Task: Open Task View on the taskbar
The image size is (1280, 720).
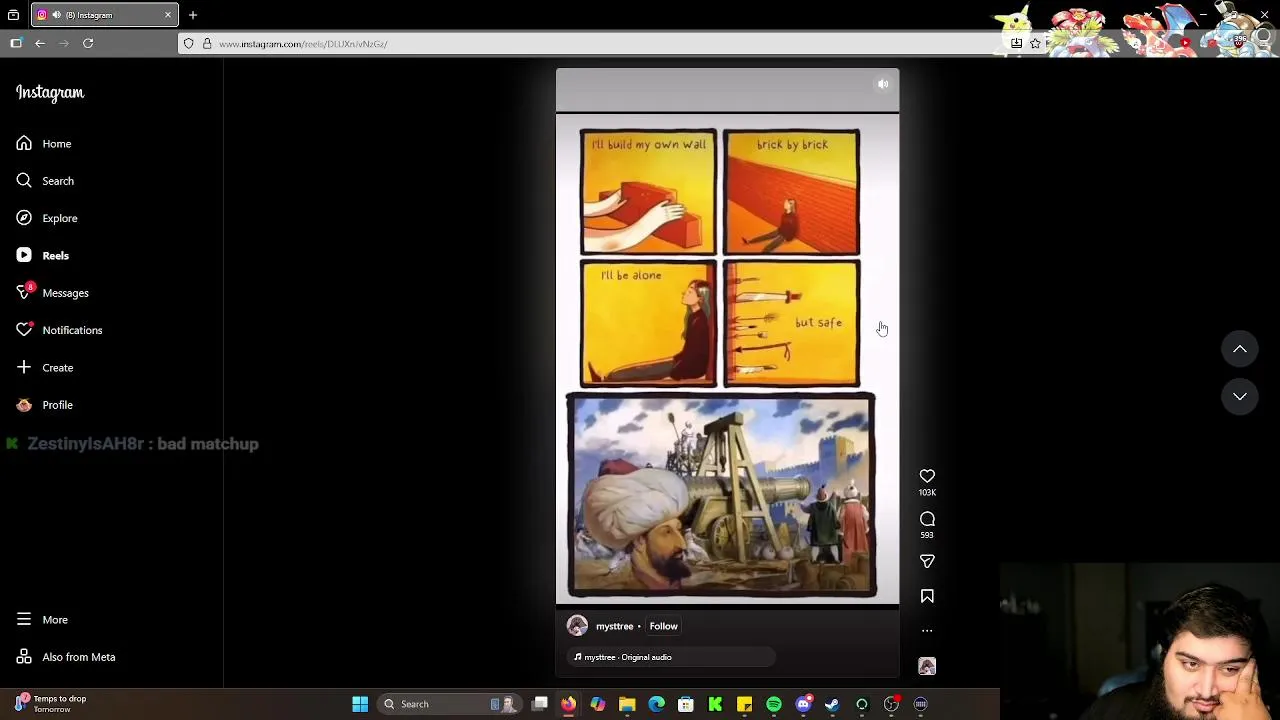Action: [x=540, y=704]
